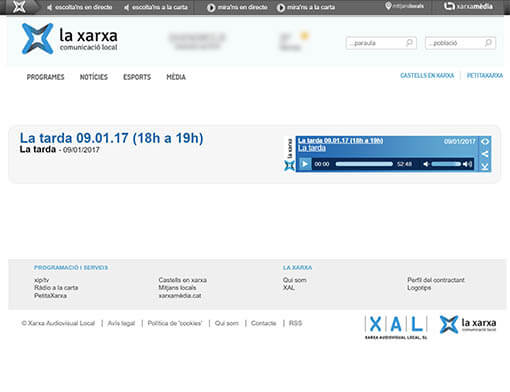The width and height of the screenshot is (510, 392).
Task: Play the La tarda audio
Action: pyautogui.click(x=304, y=164)
